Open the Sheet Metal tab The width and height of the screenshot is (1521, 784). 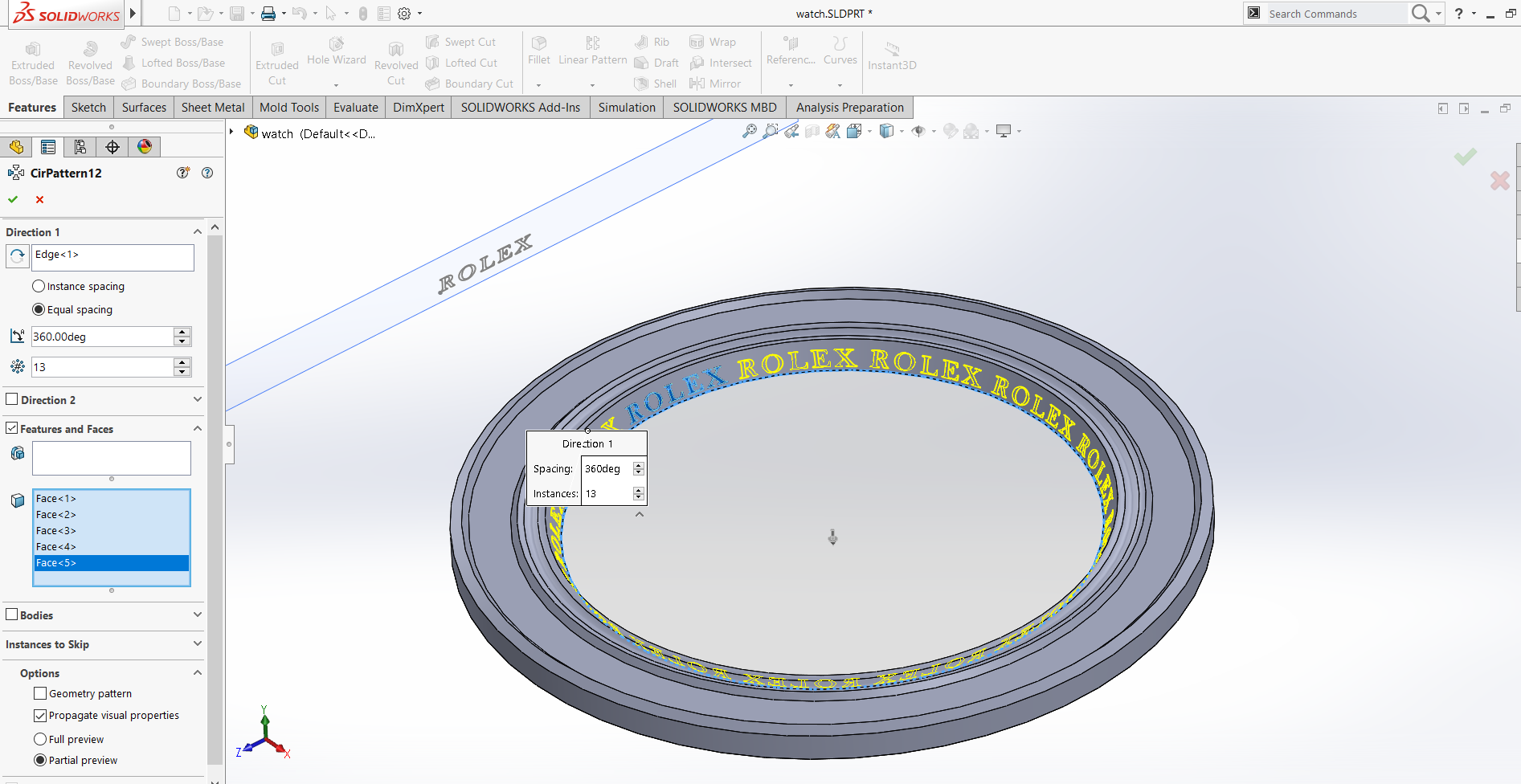click(x=213, y=108)
